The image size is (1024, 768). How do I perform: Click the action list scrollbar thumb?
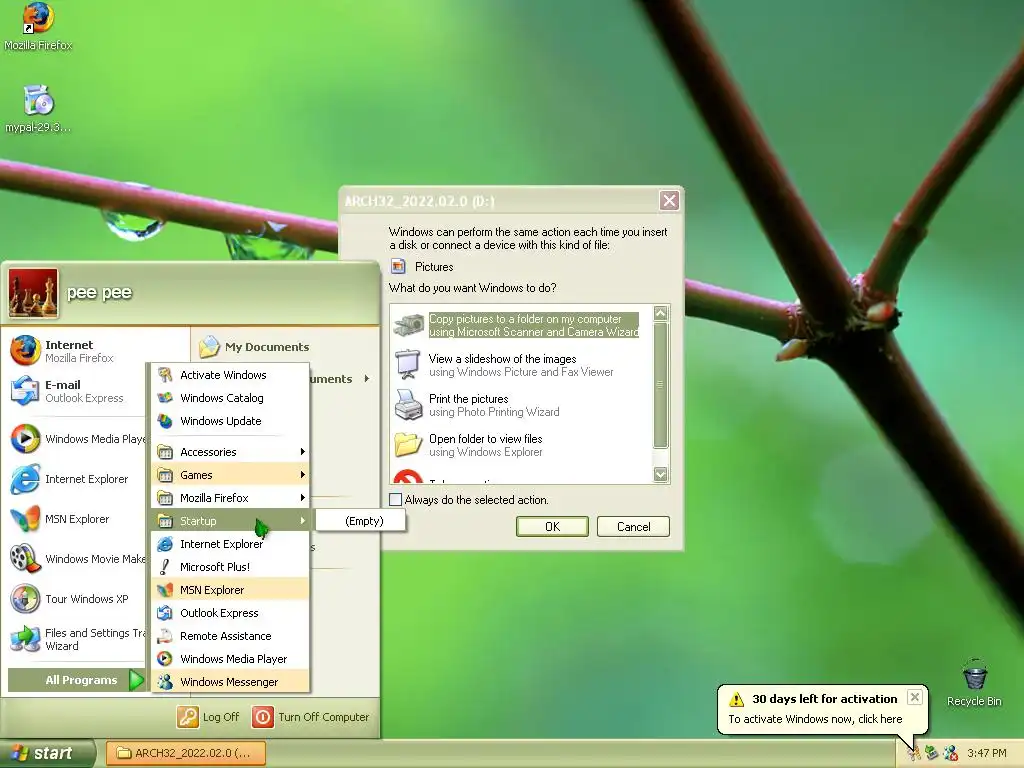pyautogui.click(x=660, y=385)
